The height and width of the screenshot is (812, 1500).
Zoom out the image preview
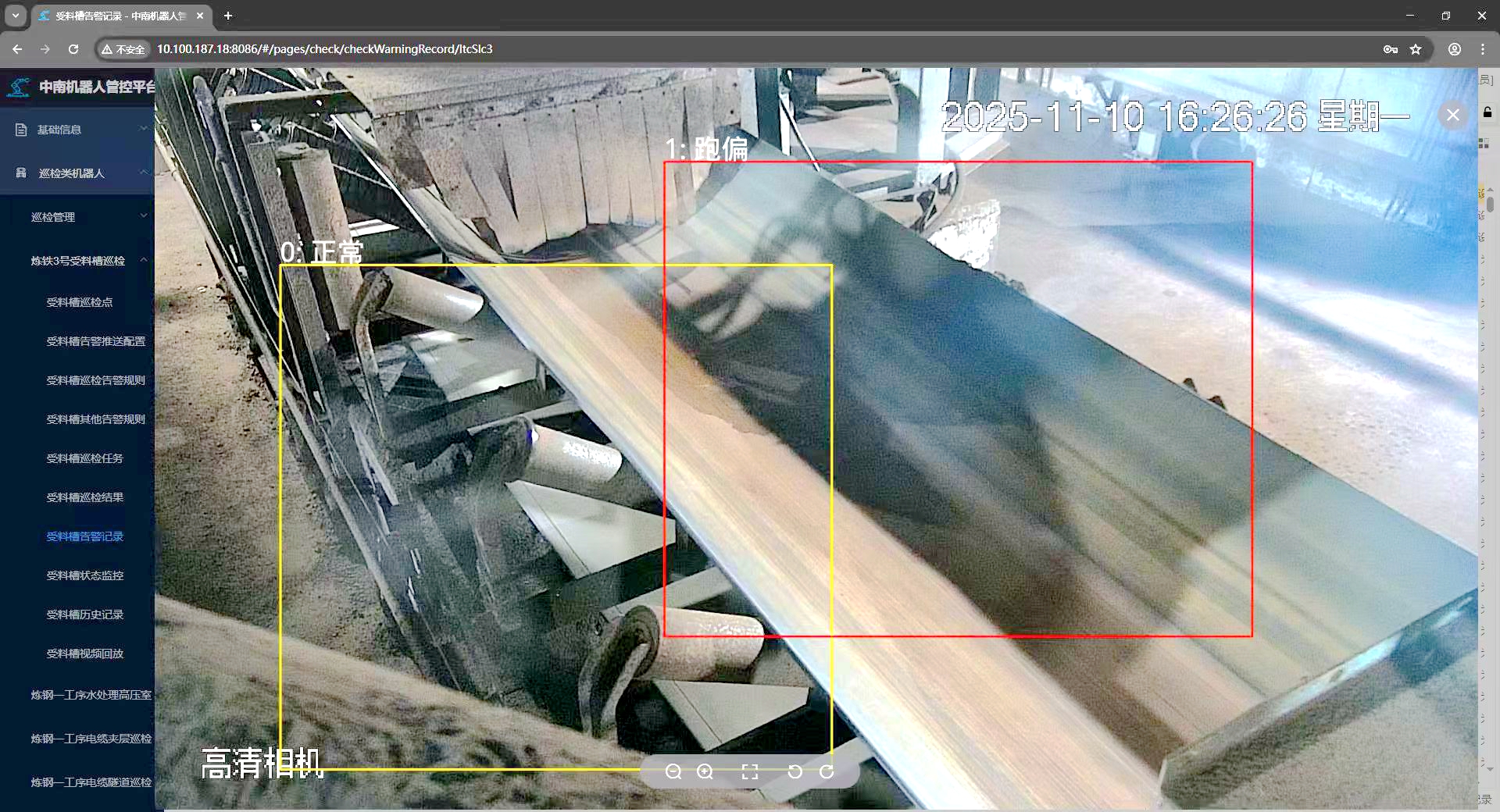pyautogui.click(x=673, y=772)
